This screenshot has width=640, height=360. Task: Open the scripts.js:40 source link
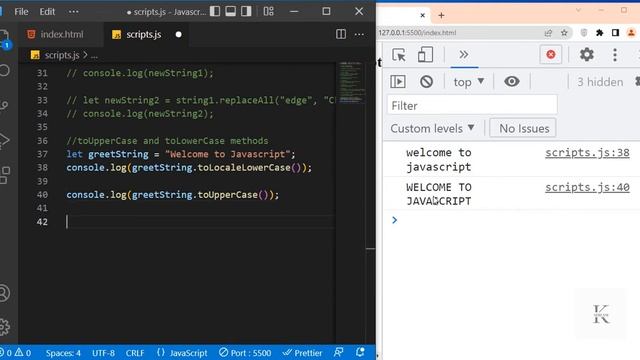587,187
